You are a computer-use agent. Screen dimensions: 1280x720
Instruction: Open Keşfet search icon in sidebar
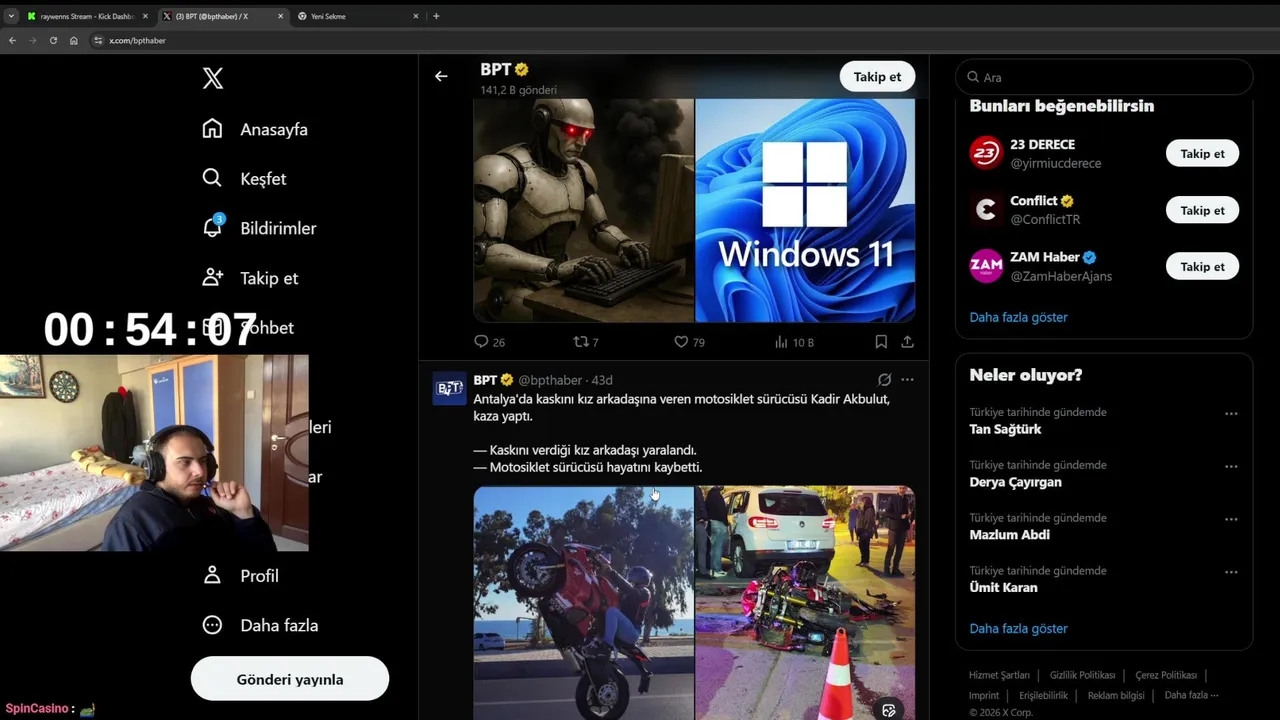[x=212, y=178]
